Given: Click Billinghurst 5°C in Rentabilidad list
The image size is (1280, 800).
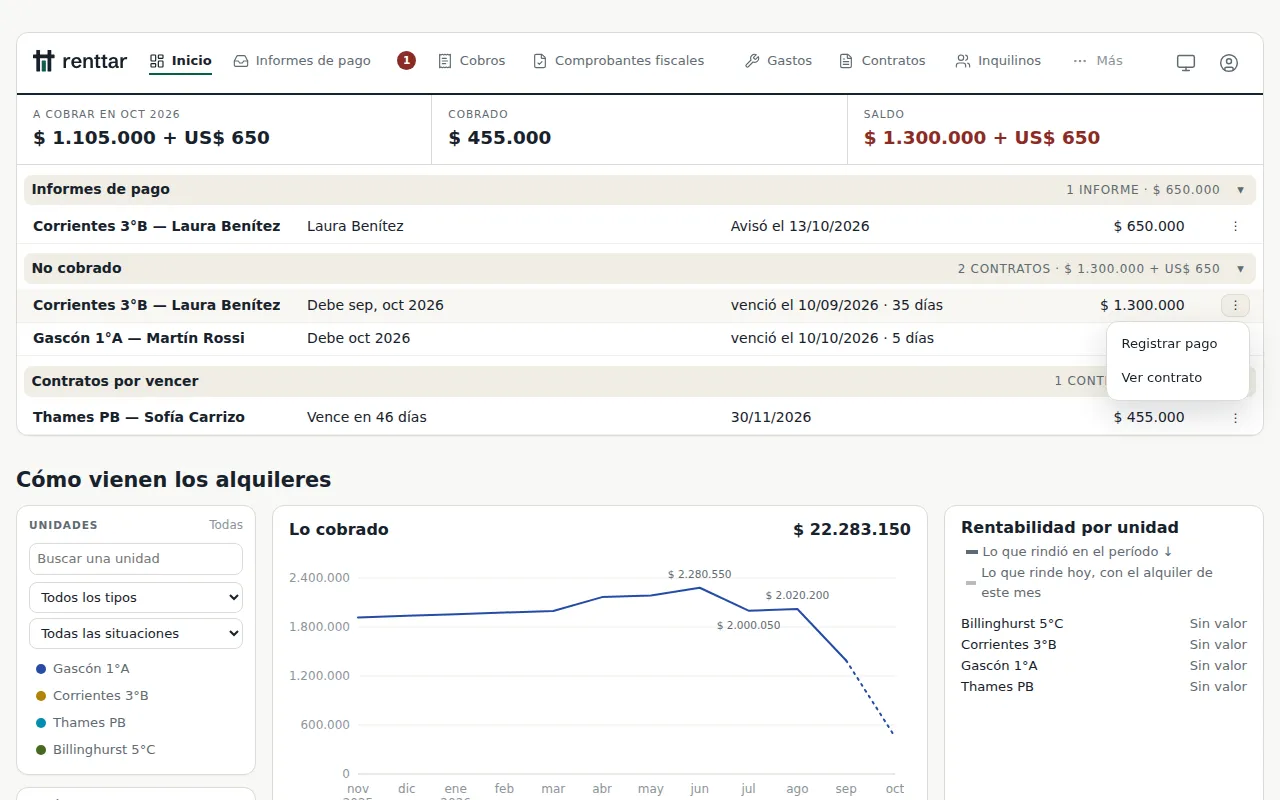Looking at the screenshot, I should (1012, 623).
